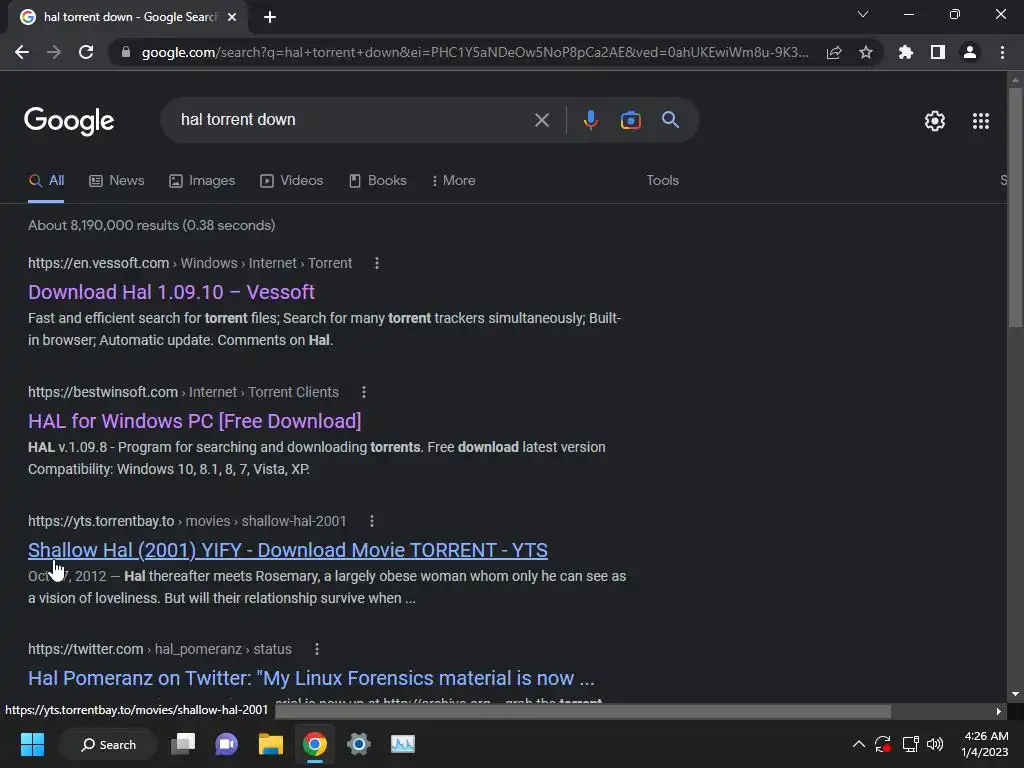
Task: Click the bestwinsoft.com URL breadcrumb
Action: click(184, 392)
